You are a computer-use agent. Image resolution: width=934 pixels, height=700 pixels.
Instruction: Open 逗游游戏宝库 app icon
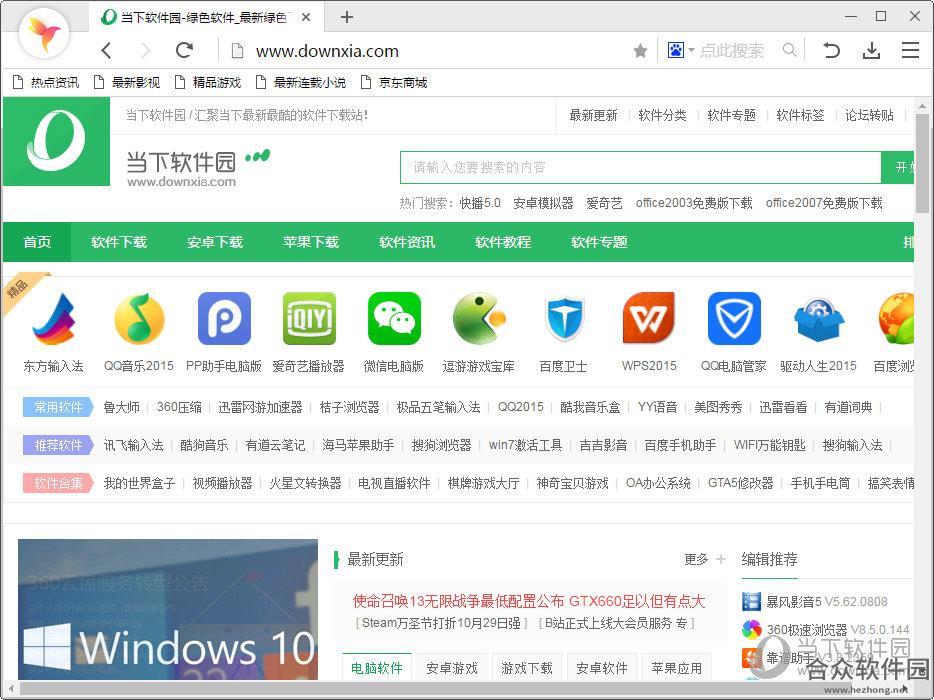coord(479,319)
